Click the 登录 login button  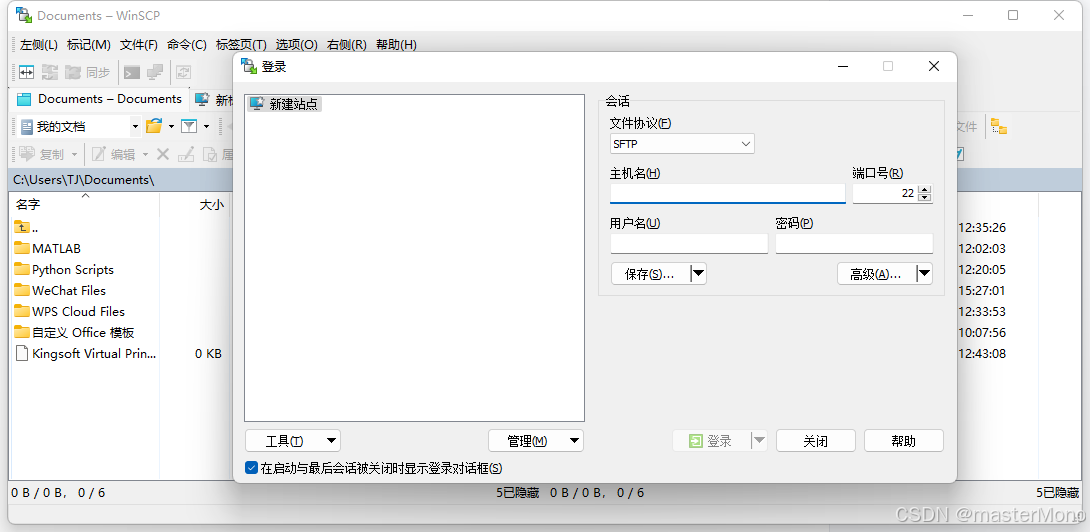coord(712,440)
